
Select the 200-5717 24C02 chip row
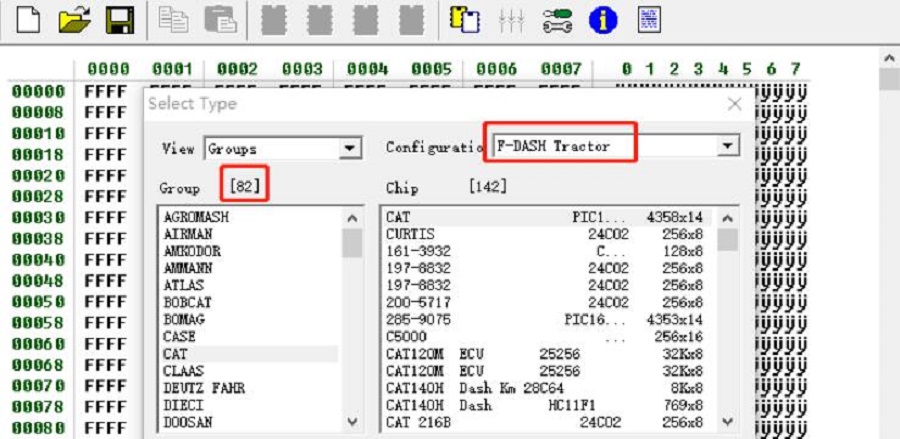(548, 302)
